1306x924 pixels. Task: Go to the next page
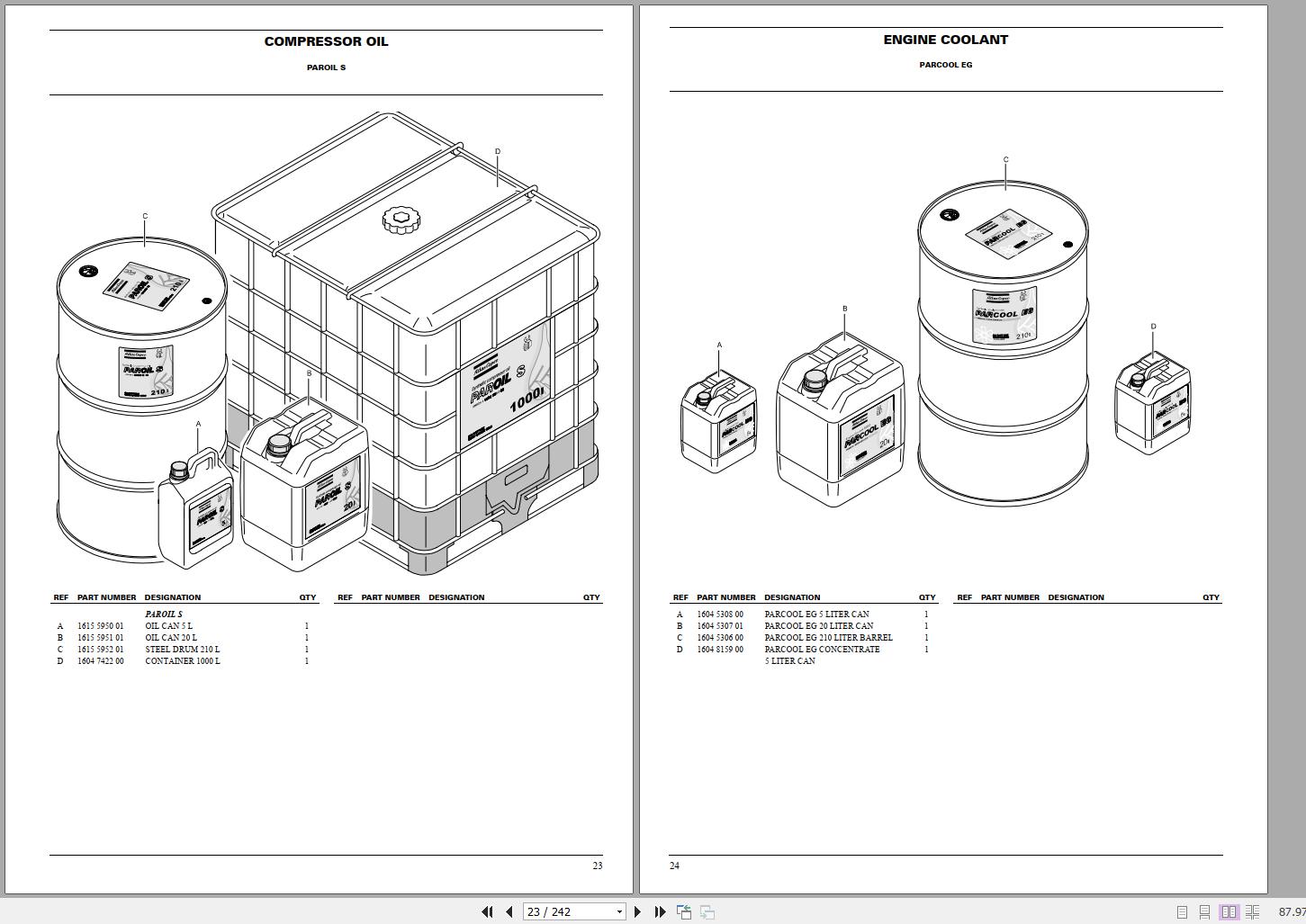[638, 911]
